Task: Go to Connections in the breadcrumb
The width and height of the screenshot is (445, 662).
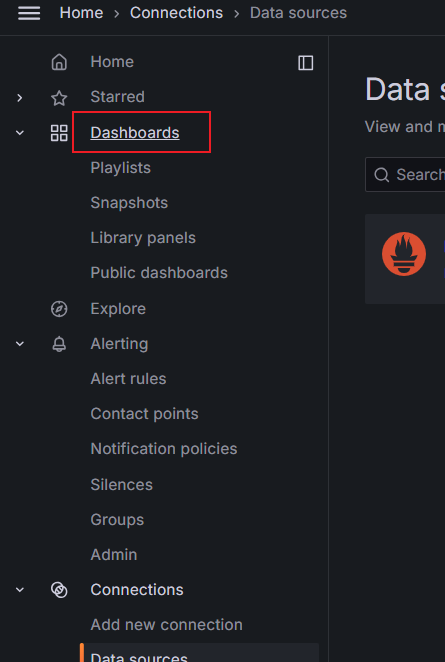Action: pos(176,13)
